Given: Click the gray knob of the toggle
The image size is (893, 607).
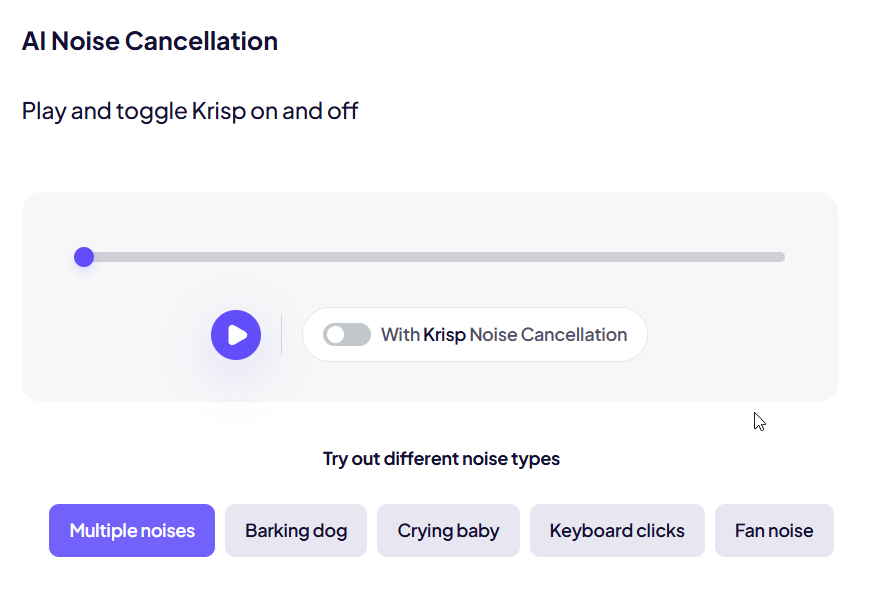Looking at the screenshot, I should (x=336, y=335).
